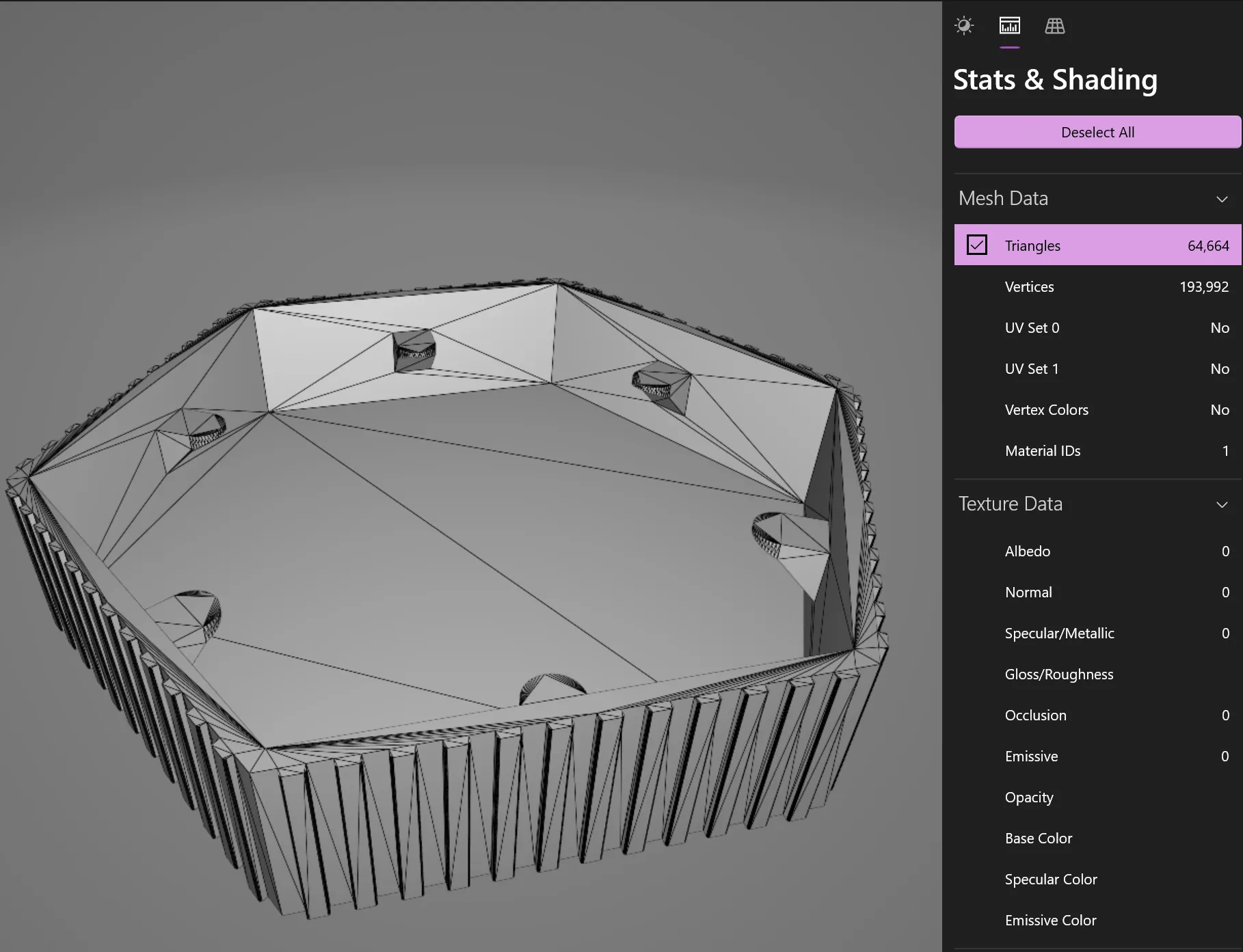The width and height of the screenshot is (1243, 952).
Task: Collapse the Mesh Data section chevron
Action: tap(1222, 199)
